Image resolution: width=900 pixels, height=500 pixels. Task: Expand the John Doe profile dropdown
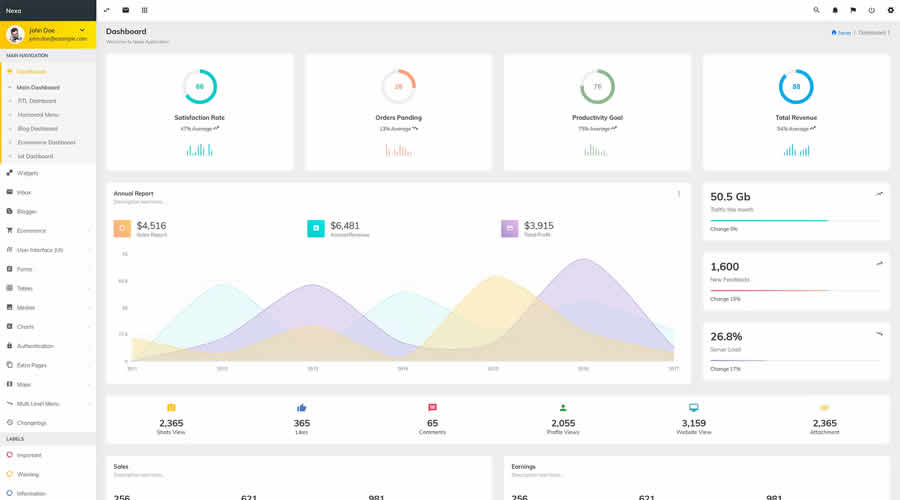click(83, 31)
